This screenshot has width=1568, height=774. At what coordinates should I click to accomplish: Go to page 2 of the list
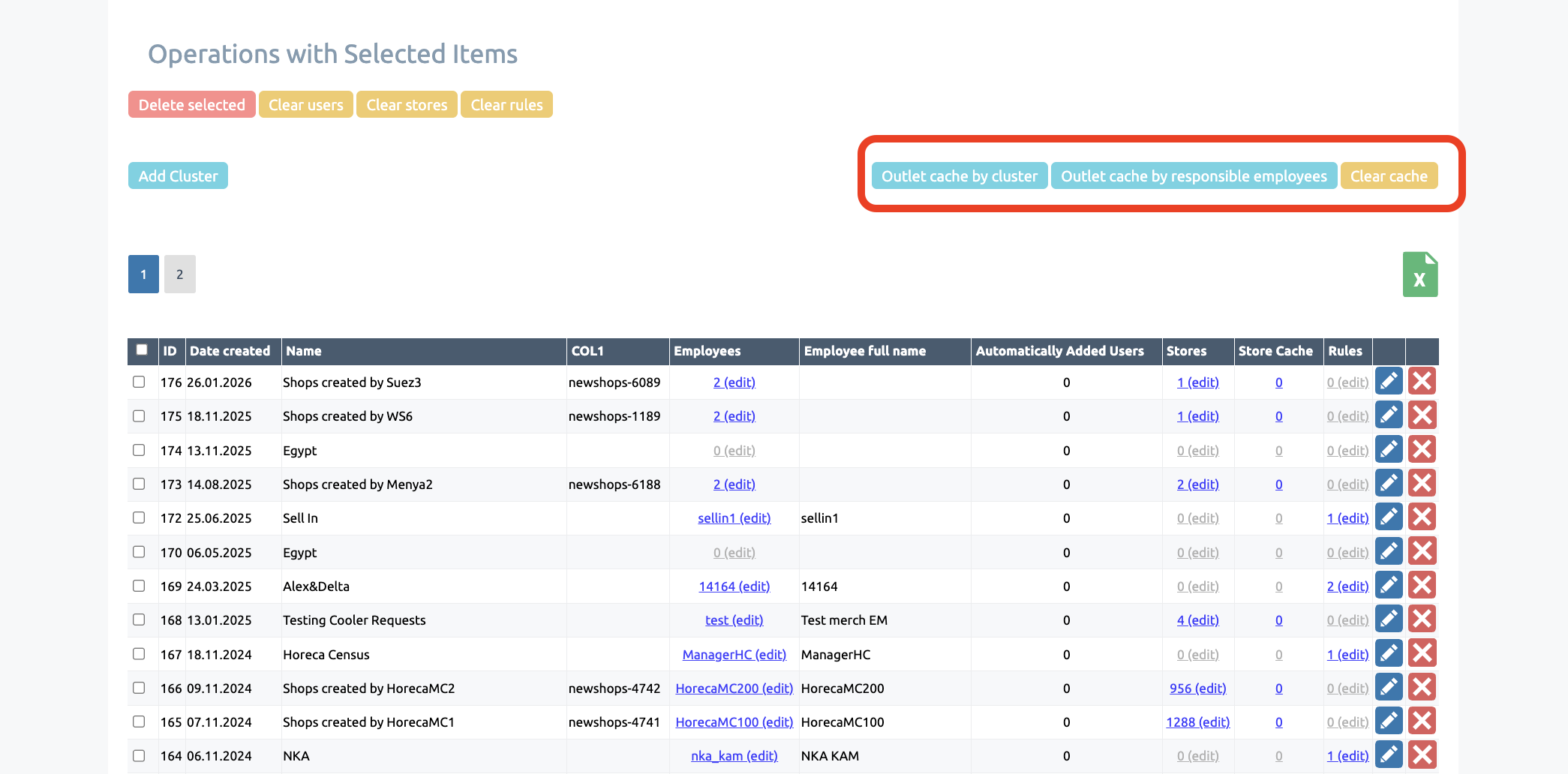(x=179, y=274)
